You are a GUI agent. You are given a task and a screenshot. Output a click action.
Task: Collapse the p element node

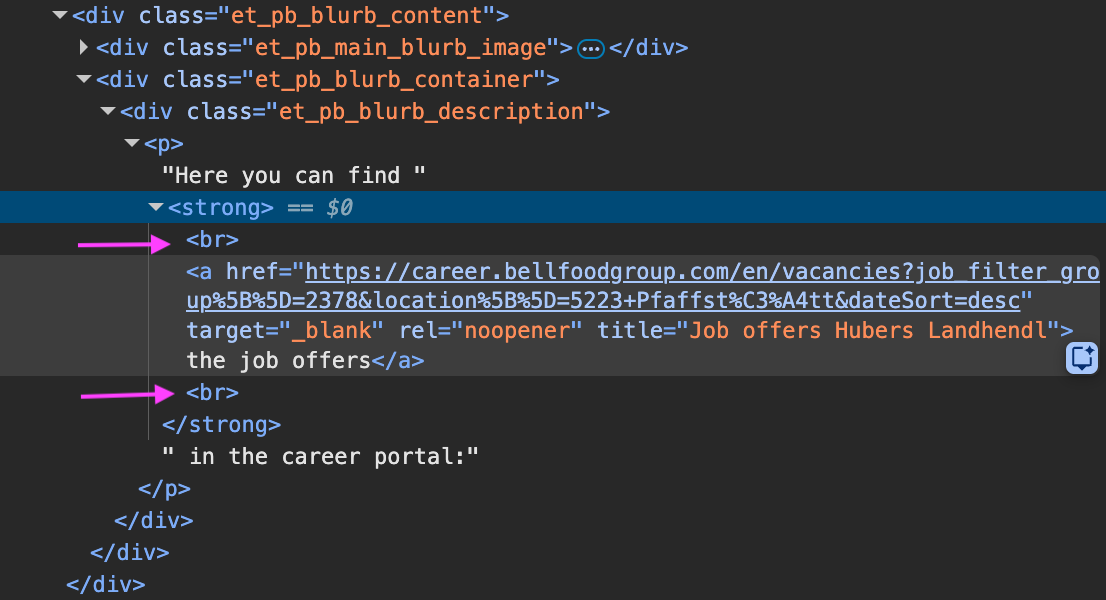(132, 144)
